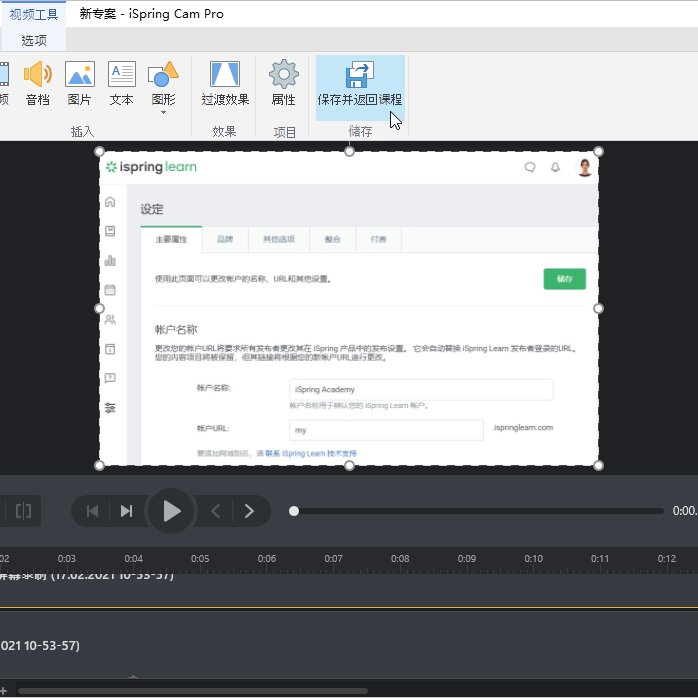
Task: Select the 其他选项 tab in preview
Action: click(x=279, y=239)
